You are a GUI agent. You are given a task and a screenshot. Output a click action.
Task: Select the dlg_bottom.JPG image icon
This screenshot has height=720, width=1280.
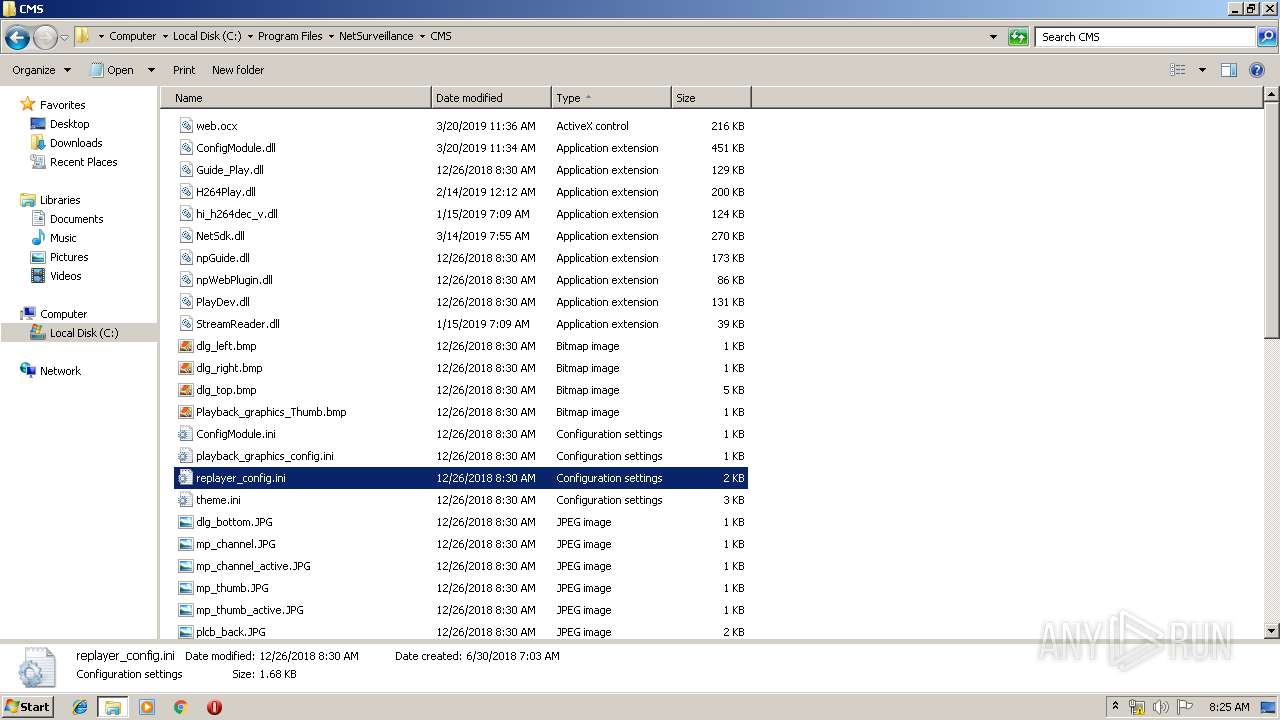pyautogui.click(x=186, y=522)
